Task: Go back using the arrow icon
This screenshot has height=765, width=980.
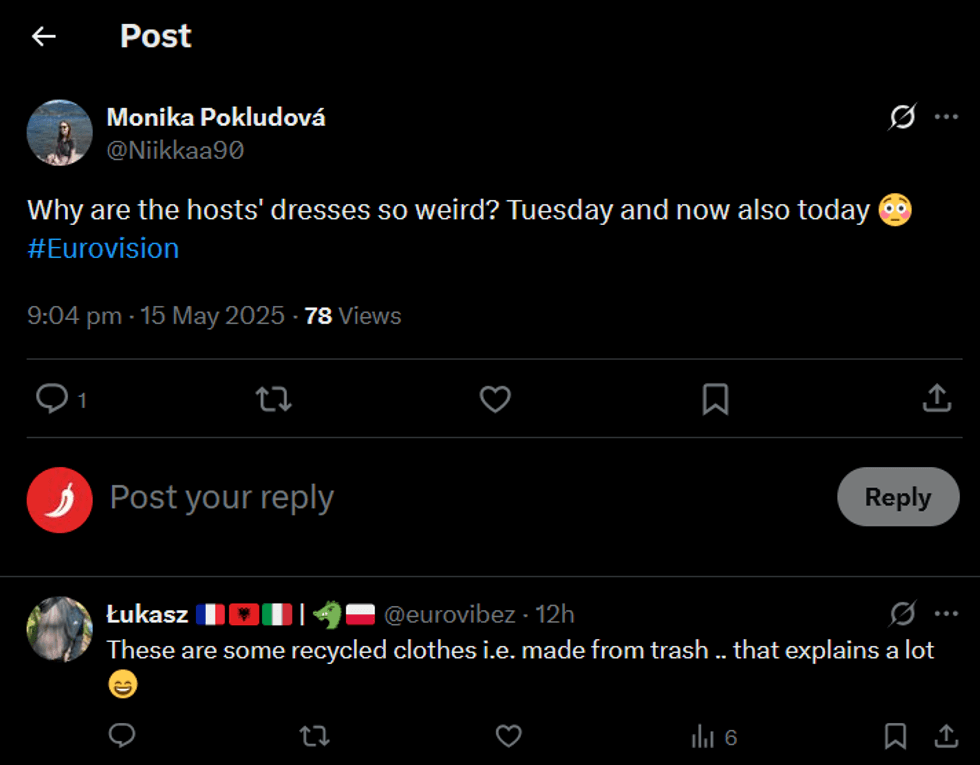Action: (44, 37)
